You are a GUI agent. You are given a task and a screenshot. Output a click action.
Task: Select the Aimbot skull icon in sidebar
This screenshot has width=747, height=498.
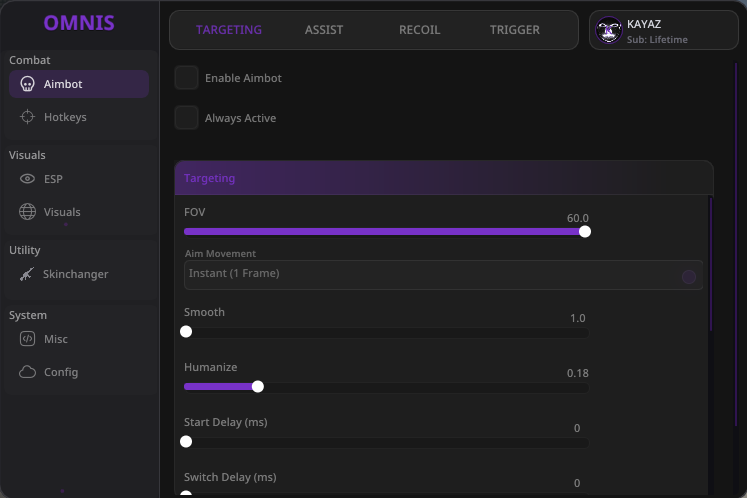[27, 84]
